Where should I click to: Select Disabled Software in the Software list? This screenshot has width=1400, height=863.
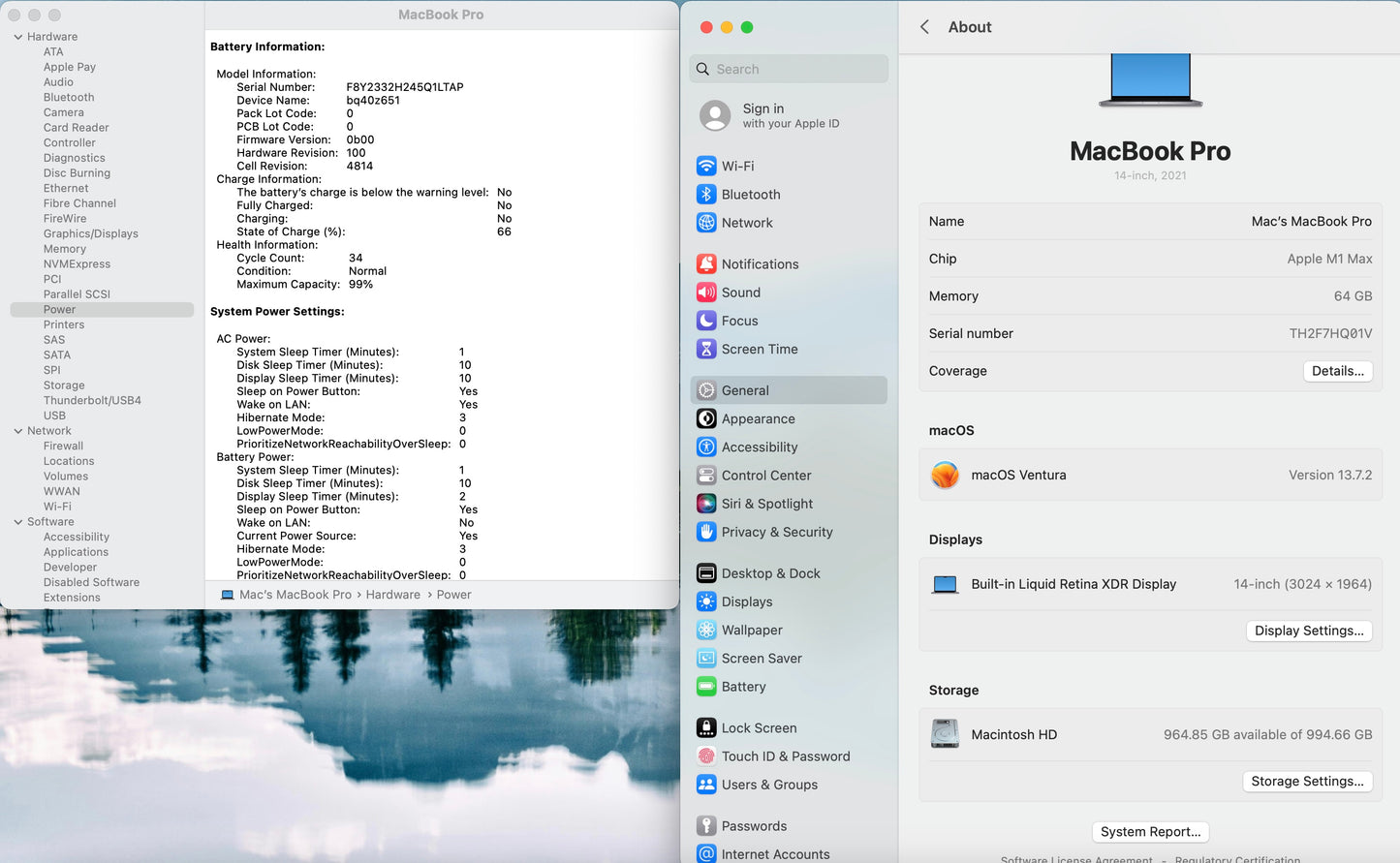pyautogui.click(x=91, y=582)
